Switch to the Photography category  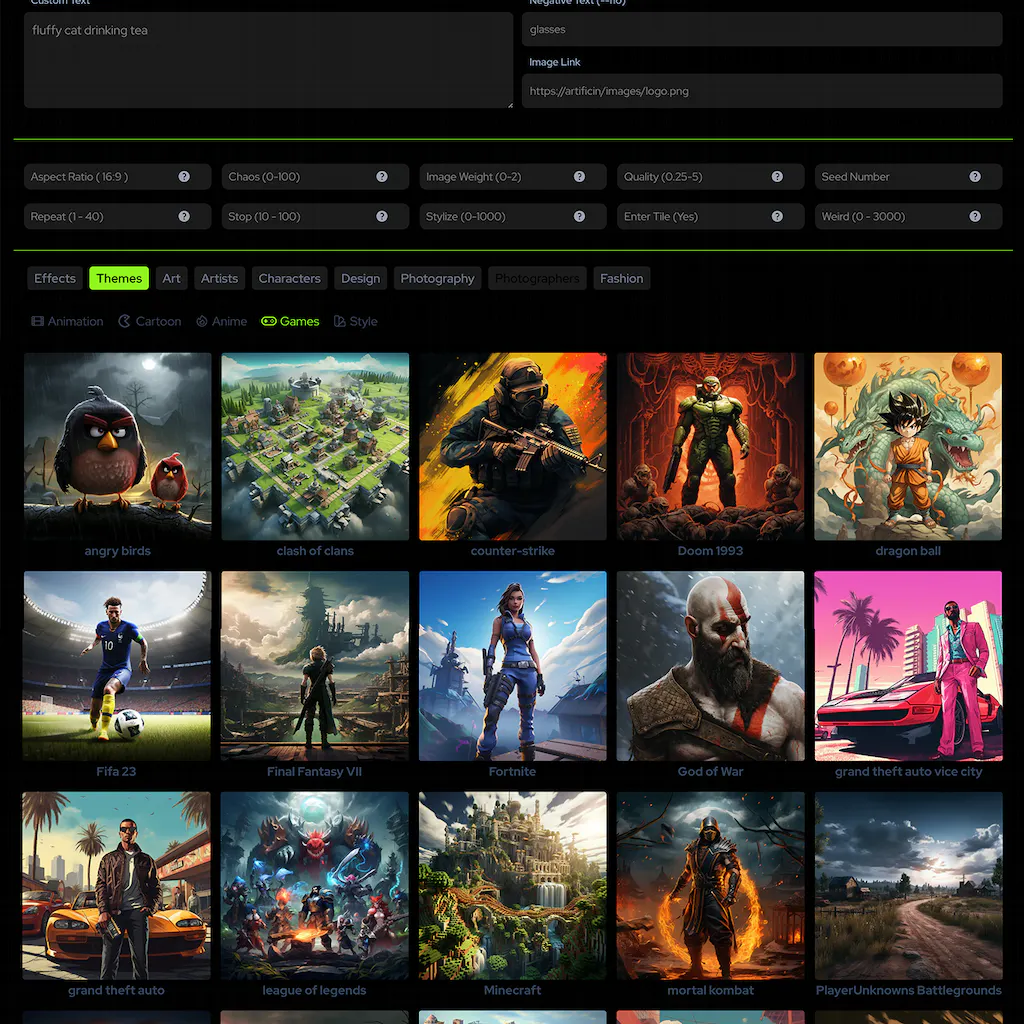click(437, 278)
